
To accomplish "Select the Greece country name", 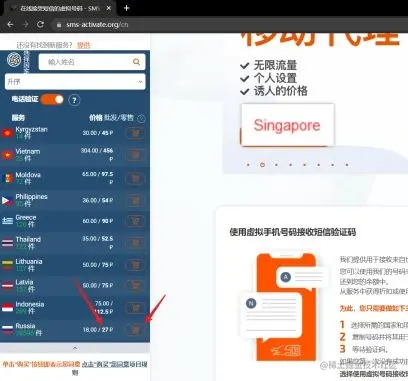I will 26,217.
